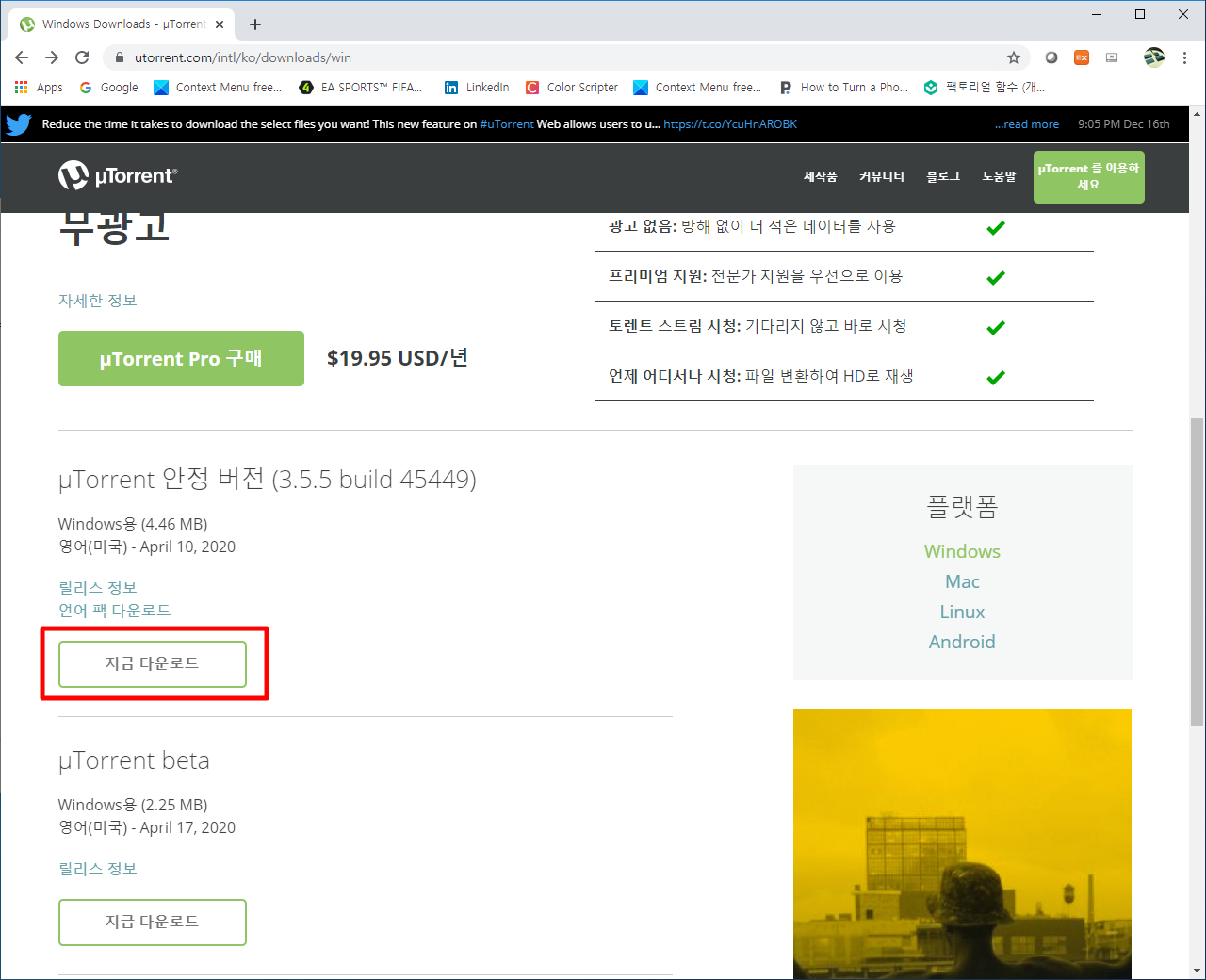
Task: Open the EA SPORTS FIFA bookmark
Action: pyautogui.click(x=361, y=88)
